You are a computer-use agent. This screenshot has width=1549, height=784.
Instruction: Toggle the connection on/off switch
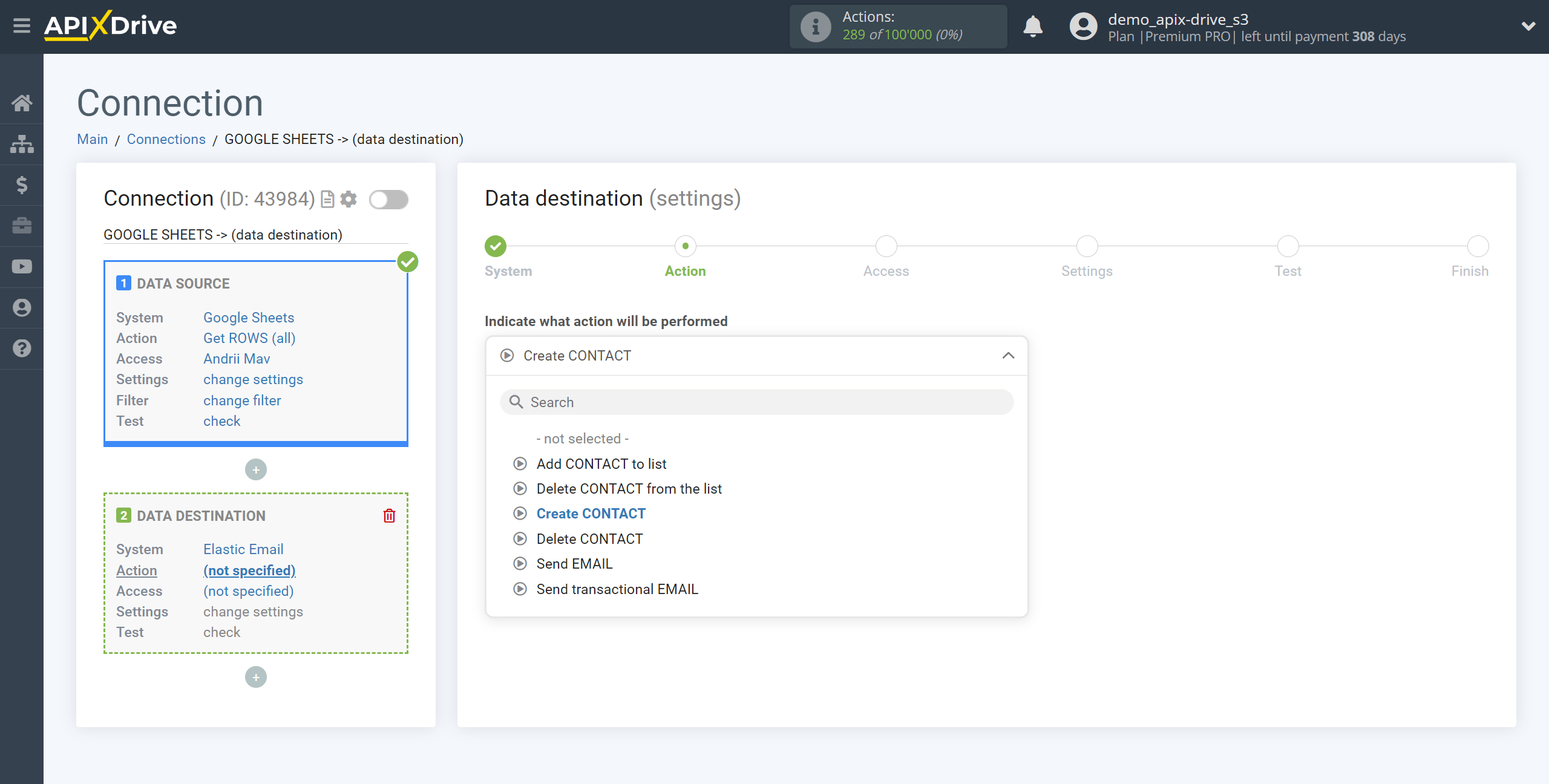click(388, 199)
